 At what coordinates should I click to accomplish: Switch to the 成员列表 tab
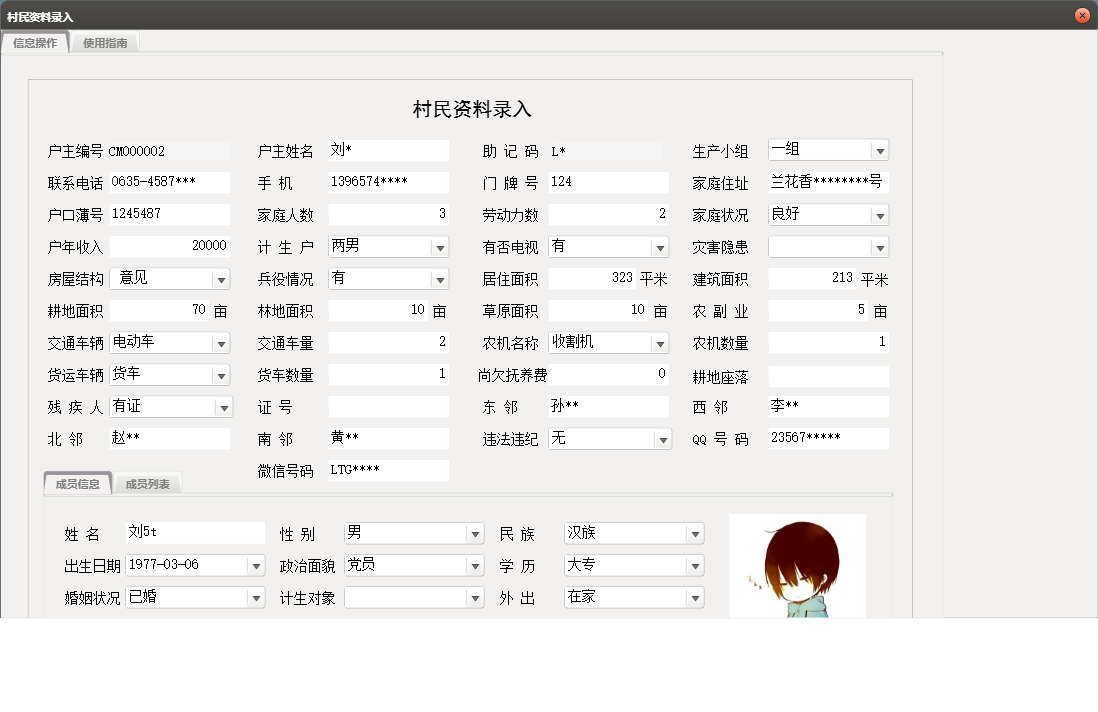(x=147, y=484)
